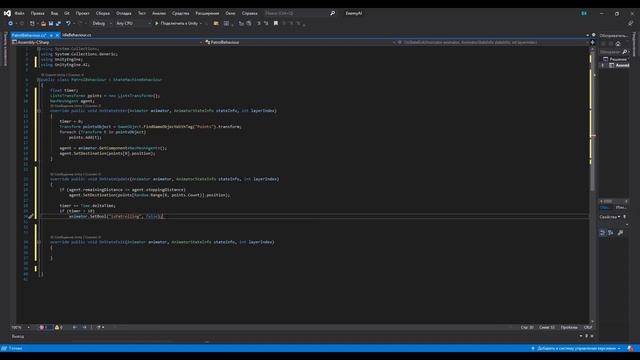
Task: Open the Git menu
Action: click(67, 13)
